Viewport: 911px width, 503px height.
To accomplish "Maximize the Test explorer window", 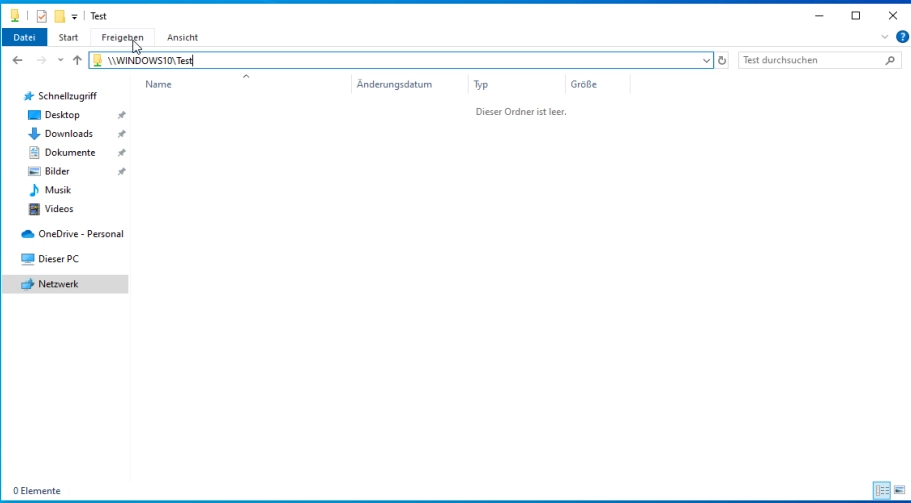I will (x=856, y=16).
